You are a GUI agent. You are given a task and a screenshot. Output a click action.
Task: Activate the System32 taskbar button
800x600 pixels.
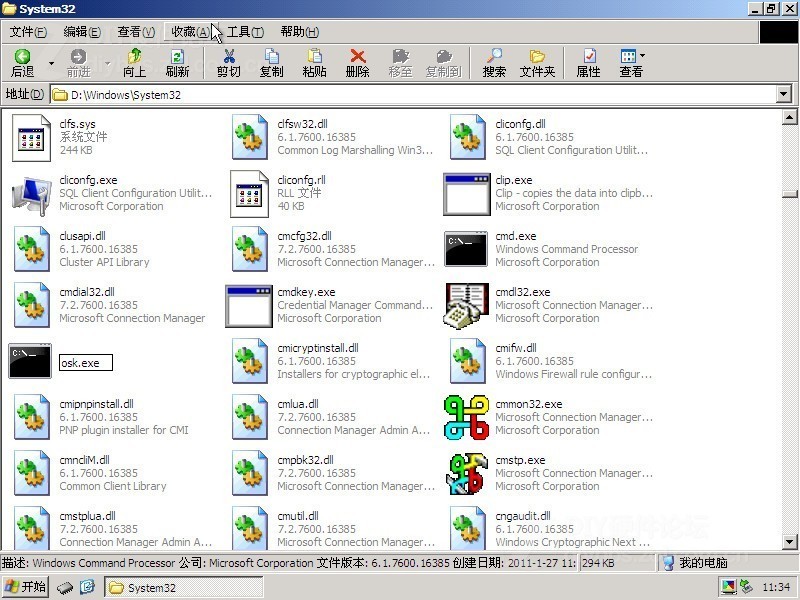click(x=184, y=587)
